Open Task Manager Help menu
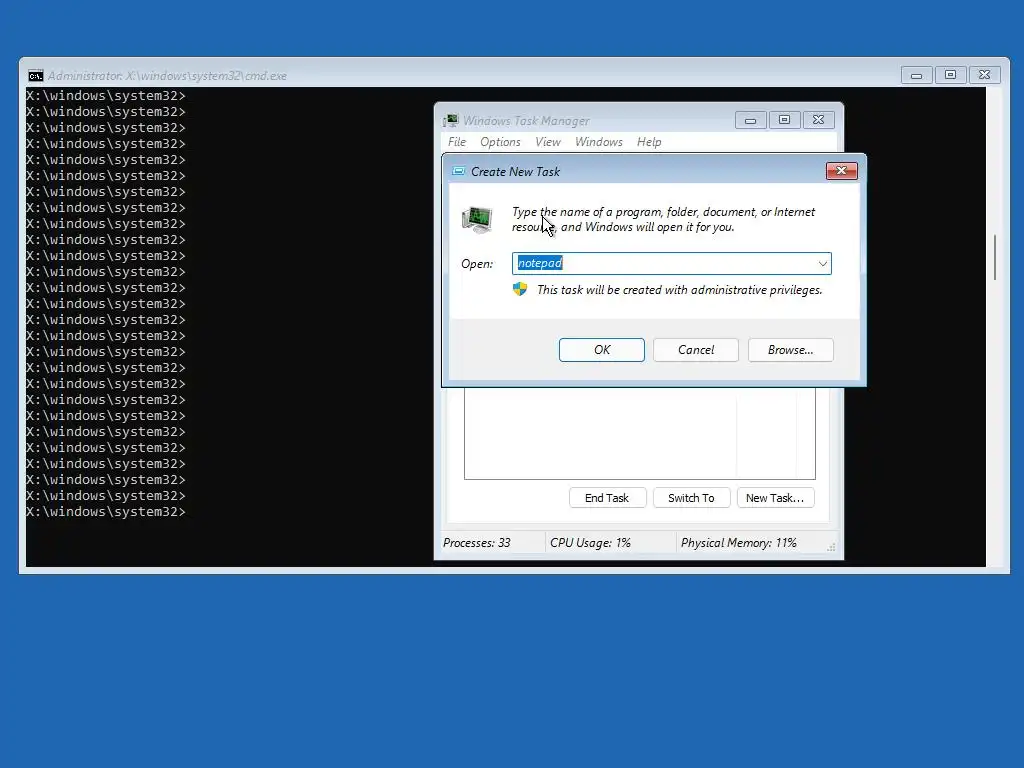Viewport: 1024px width, 768px height. click(x=648, y=142)
